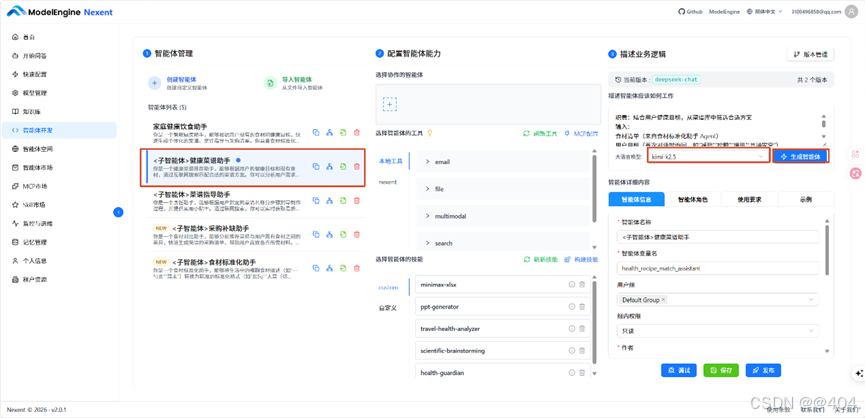Viewport: 865px width, 418px height.
Task: Delete the <子智能体>菜谱指导助手 agent
Action: click(356, 201)
